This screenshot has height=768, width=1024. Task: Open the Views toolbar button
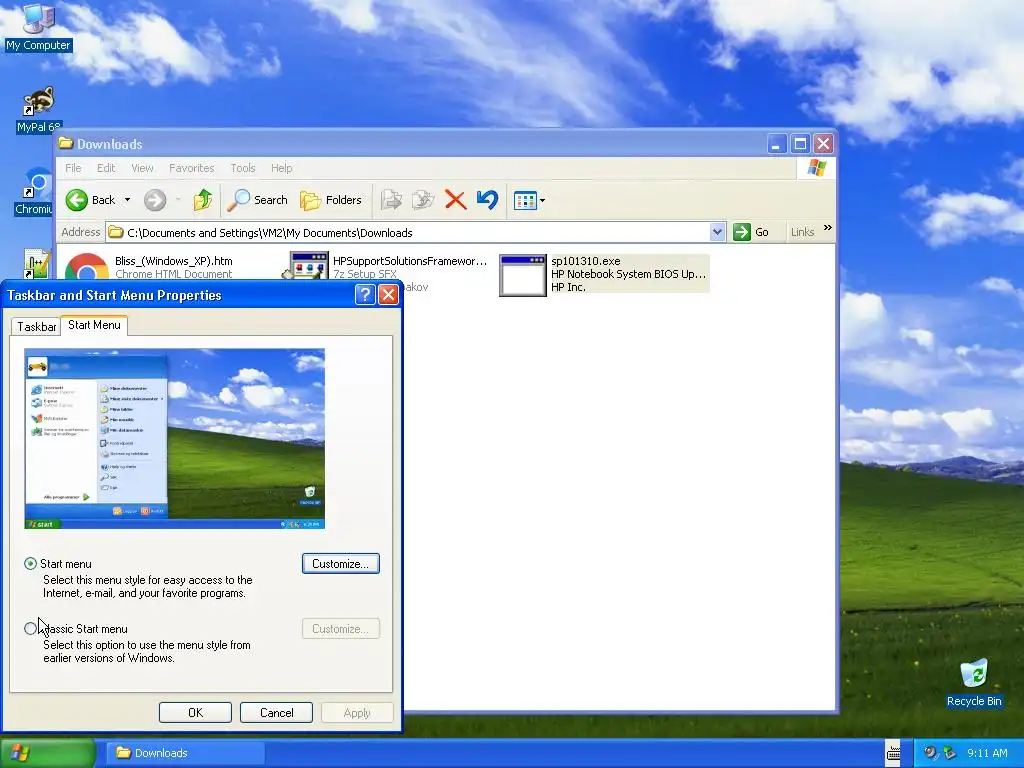[x=525, y=200]
